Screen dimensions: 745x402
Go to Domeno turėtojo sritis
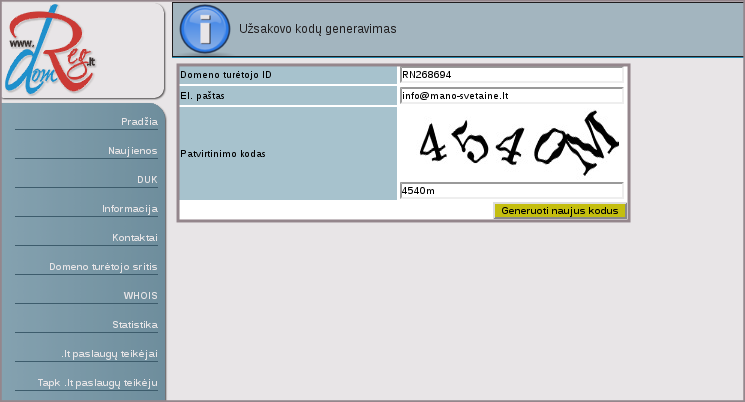click(104, 267)
